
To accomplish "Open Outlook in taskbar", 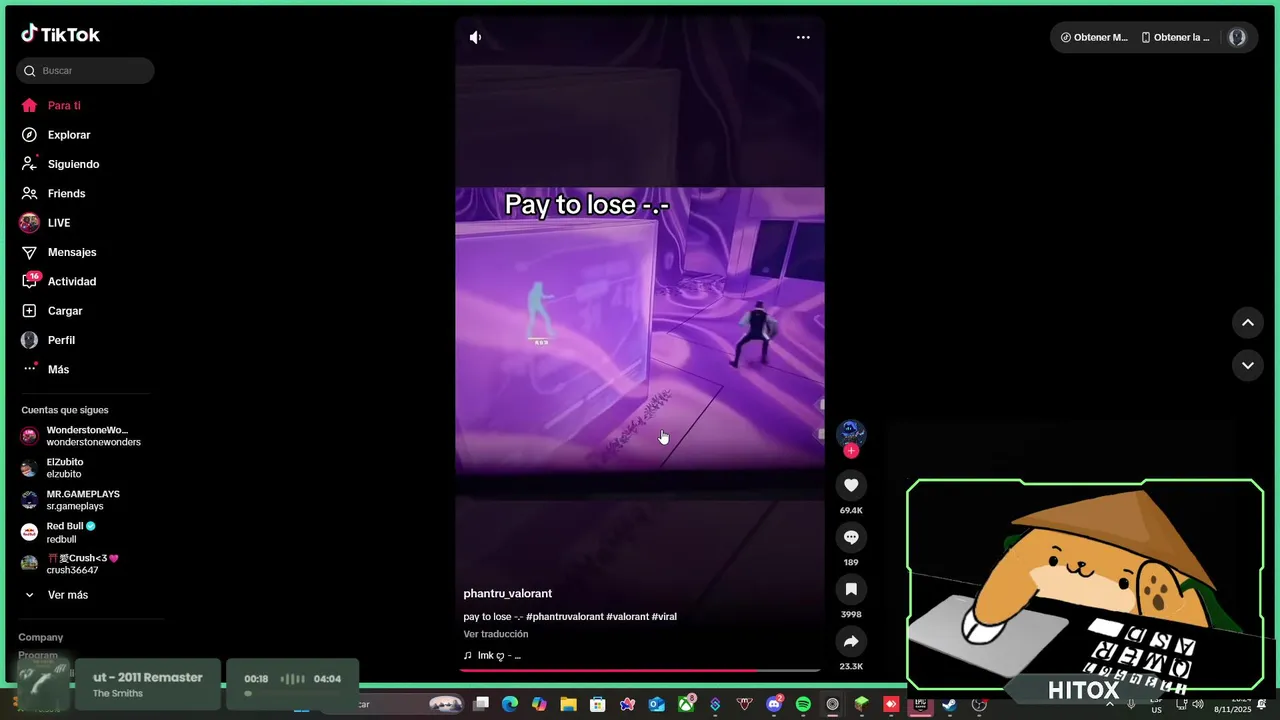I will pos(656,704).
